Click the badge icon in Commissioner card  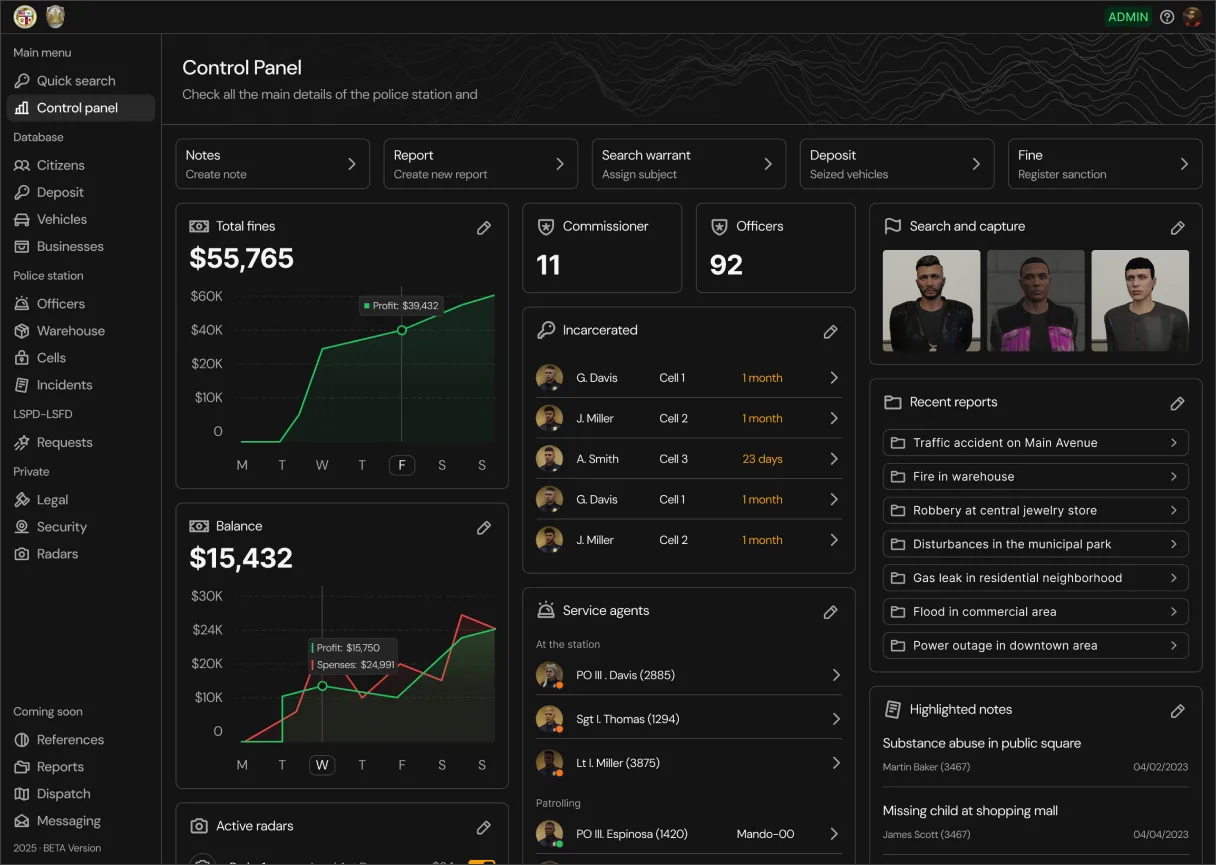click(546, 227)
